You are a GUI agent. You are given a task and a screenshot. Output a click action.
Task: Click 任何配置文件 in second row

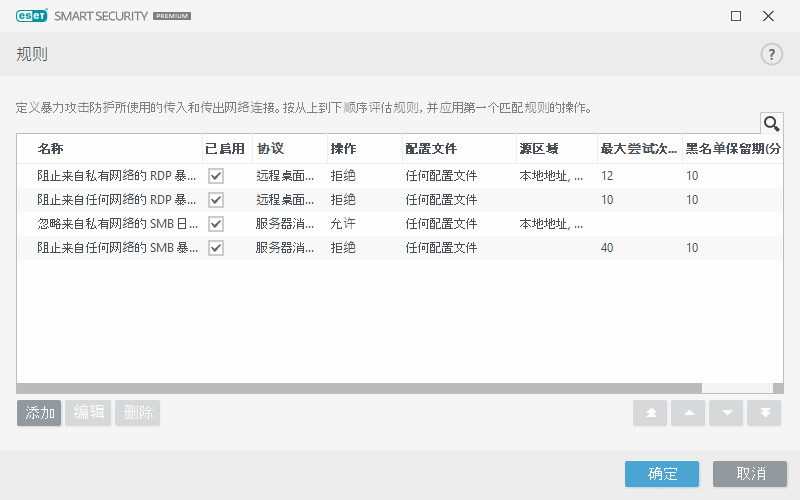tap(441, 200)
